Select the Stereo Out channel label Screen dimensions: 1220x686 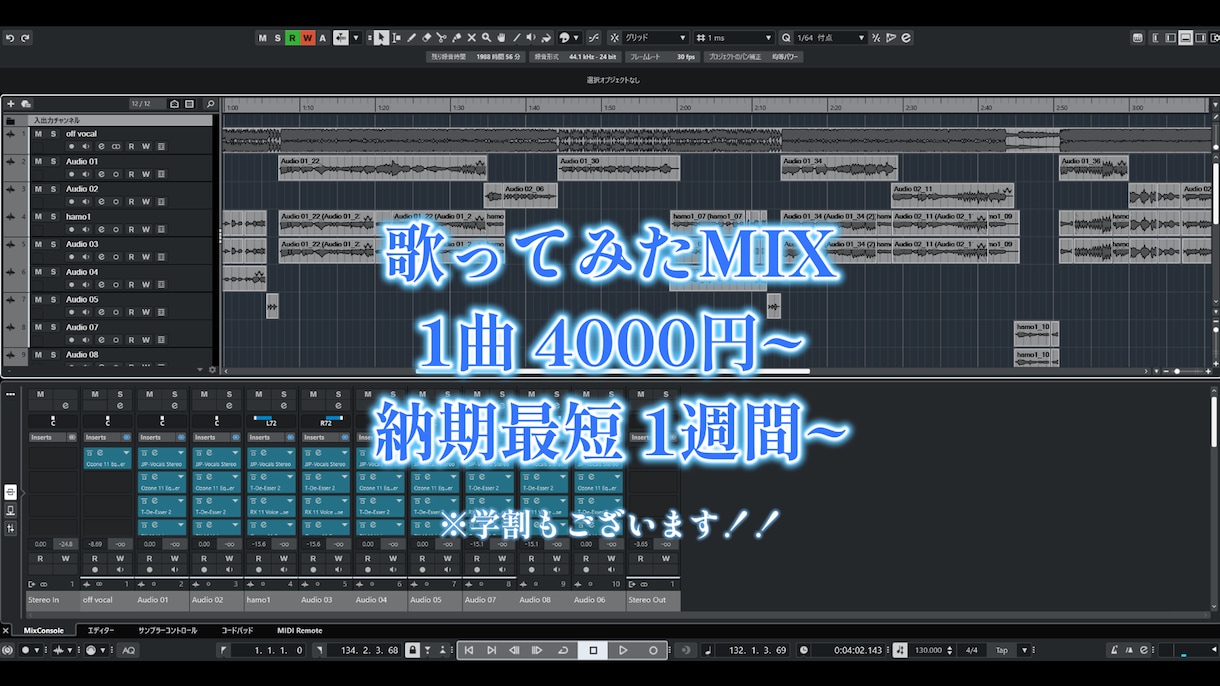pyautogui.click(x=654, y=600)
